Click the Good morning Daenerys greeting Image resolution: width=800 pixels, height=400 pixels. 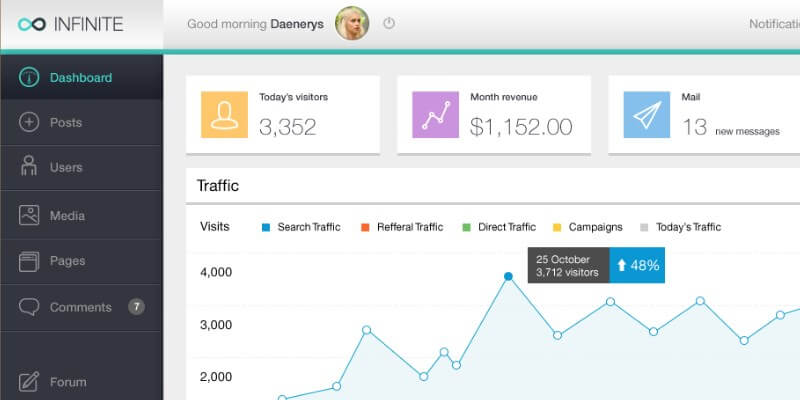click(255, 24)
